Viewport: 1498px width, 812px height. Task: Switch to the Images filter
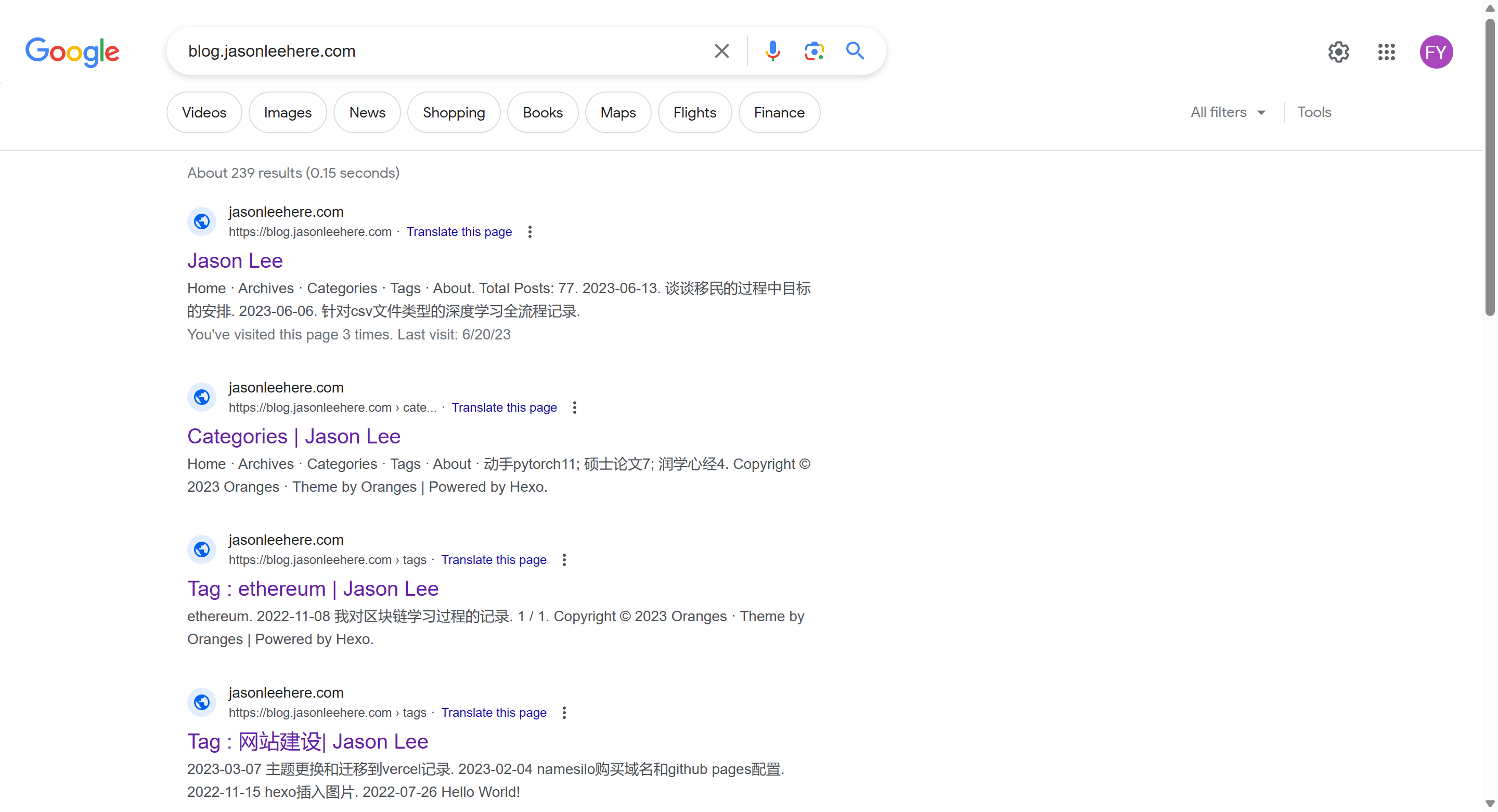coord(287,113)
